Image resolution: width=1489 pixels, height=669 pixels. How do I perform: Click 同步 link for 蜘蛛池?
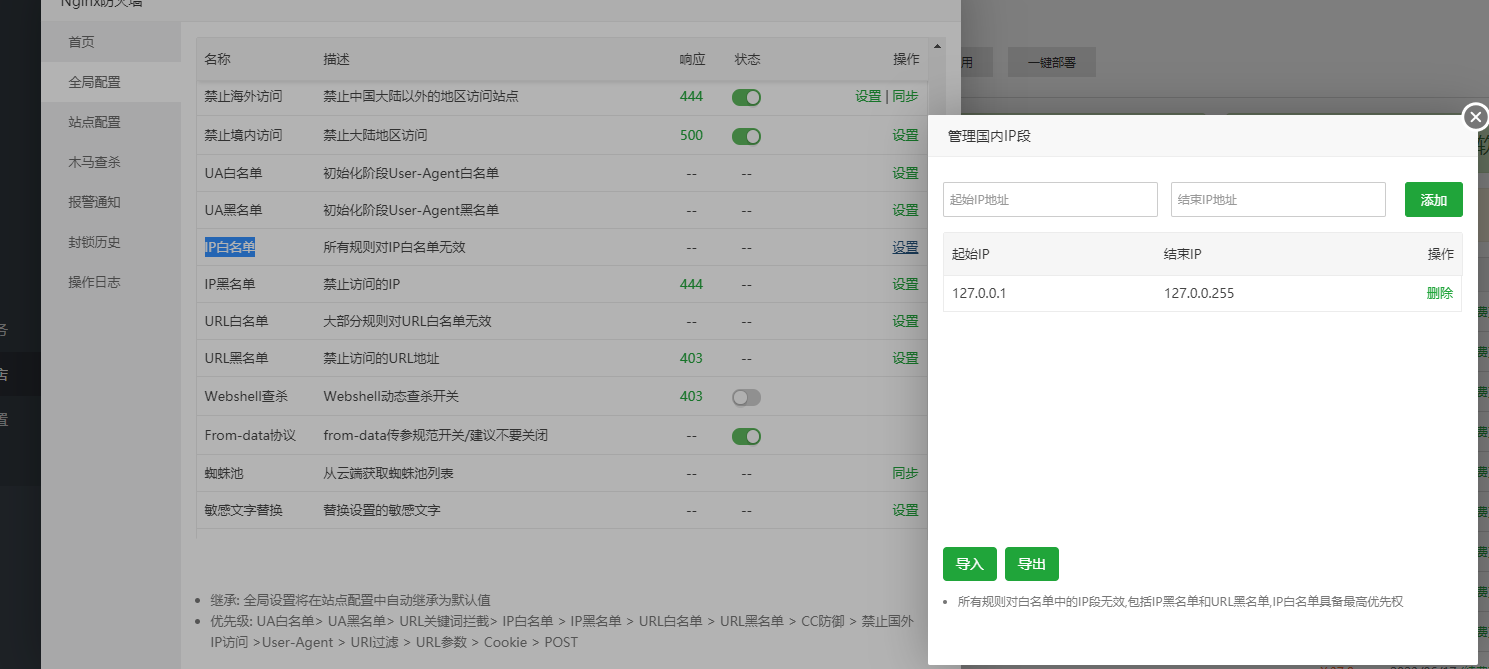tap(905, 473)
